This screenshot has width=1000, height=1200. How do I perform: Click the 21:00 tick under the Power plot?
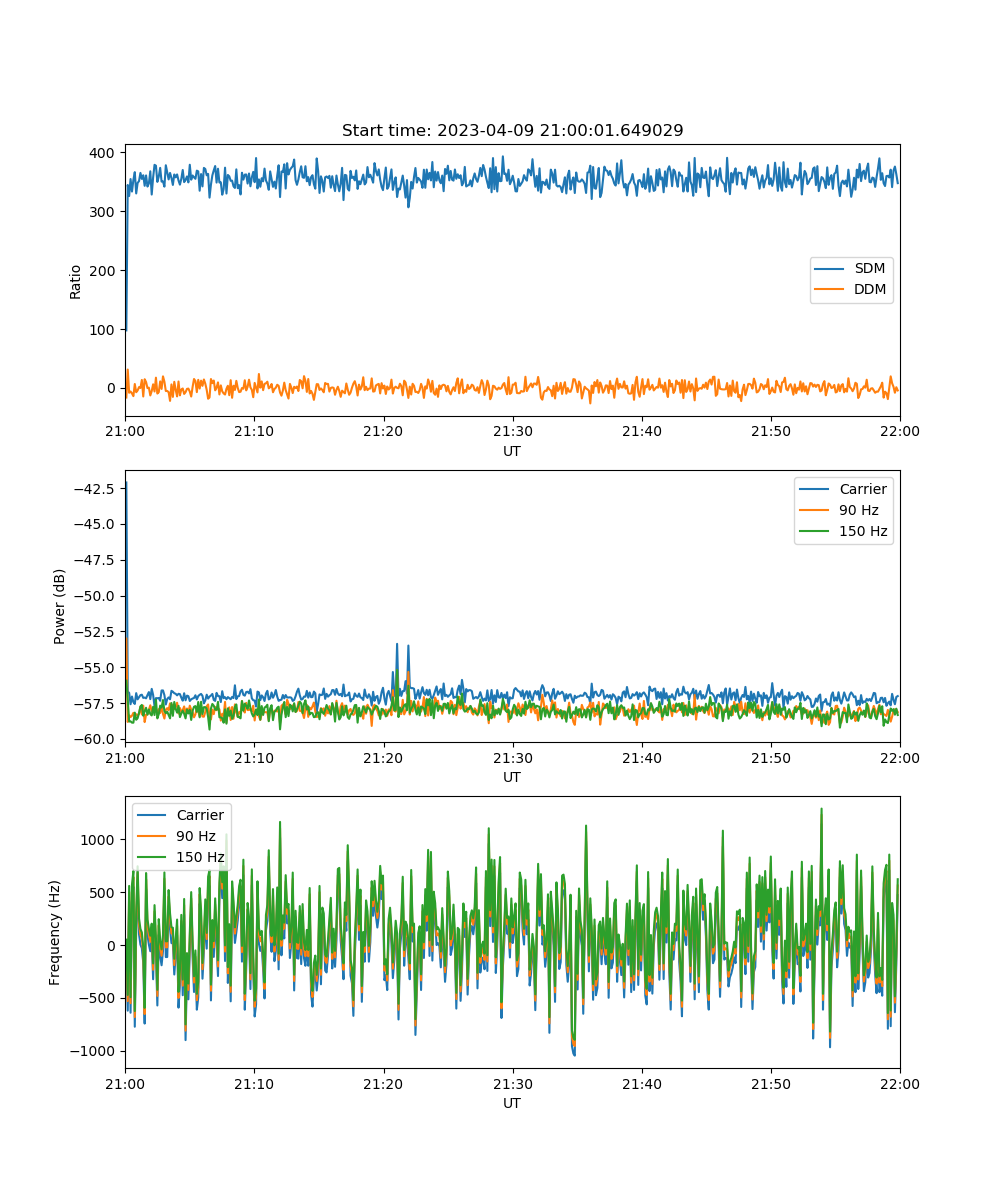pyautogui.click(x=125, y=757)
